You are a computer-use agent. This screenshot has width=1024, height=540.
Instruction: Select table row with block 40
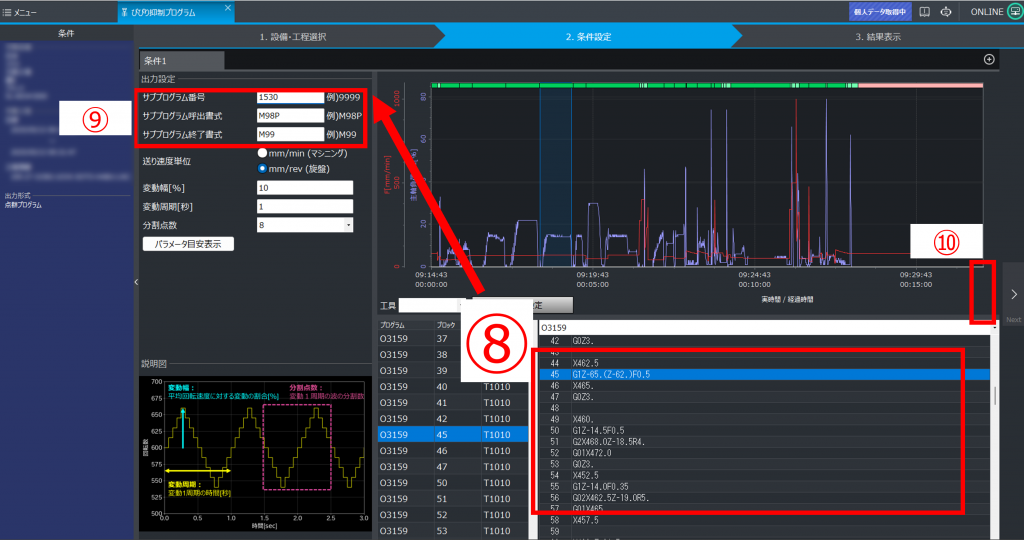453,387
